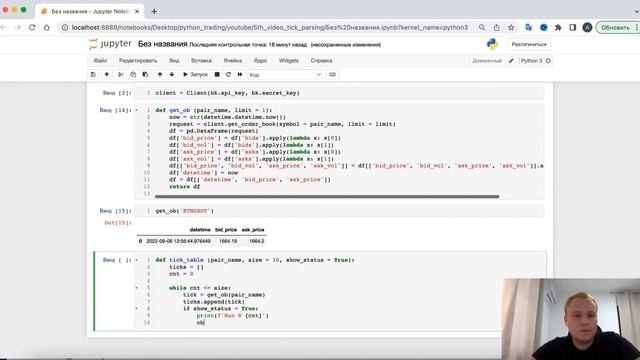Save notebook with the toolbar save icon
This screenshot has width=640, height=360.
[x=93, y=75]
